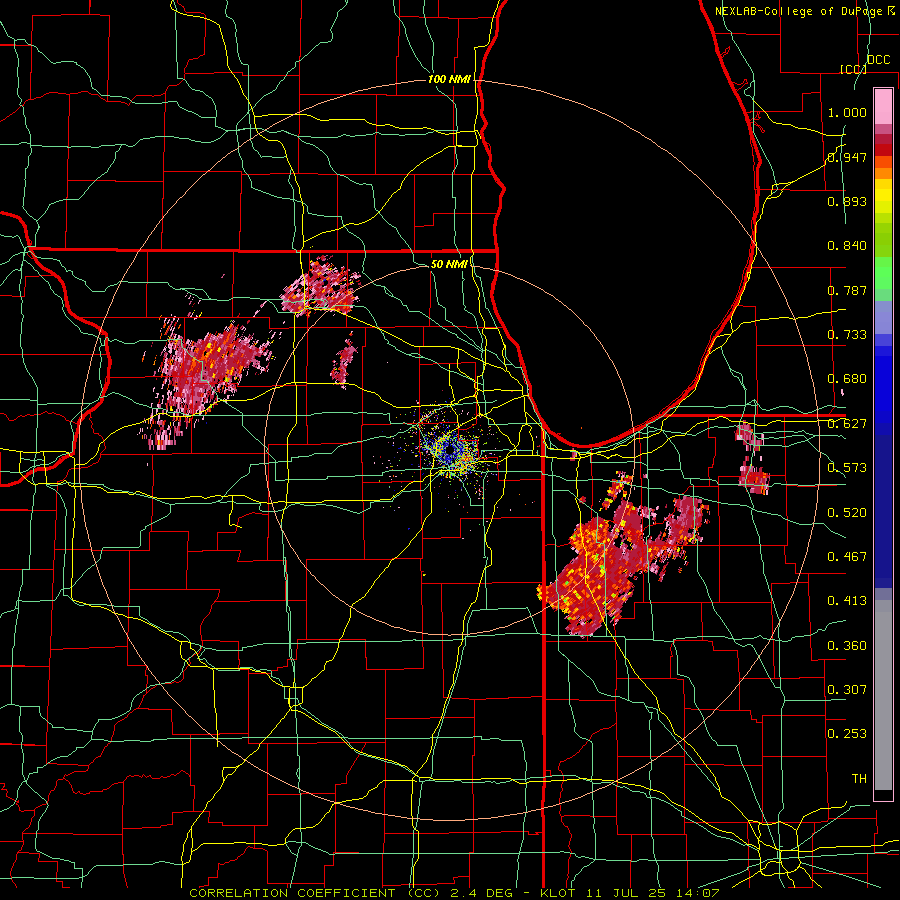Select the 0.627 scale value
This screenshot has width=900, height=900.
tap(847, 424)
